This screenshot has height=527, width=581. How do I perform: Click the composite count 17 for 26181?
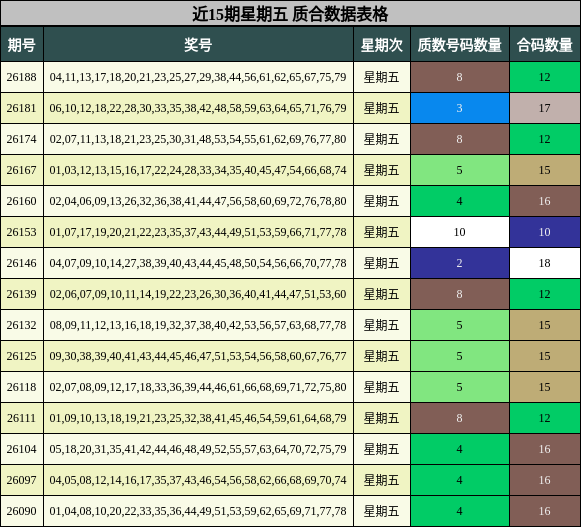[x=545, y=108]
